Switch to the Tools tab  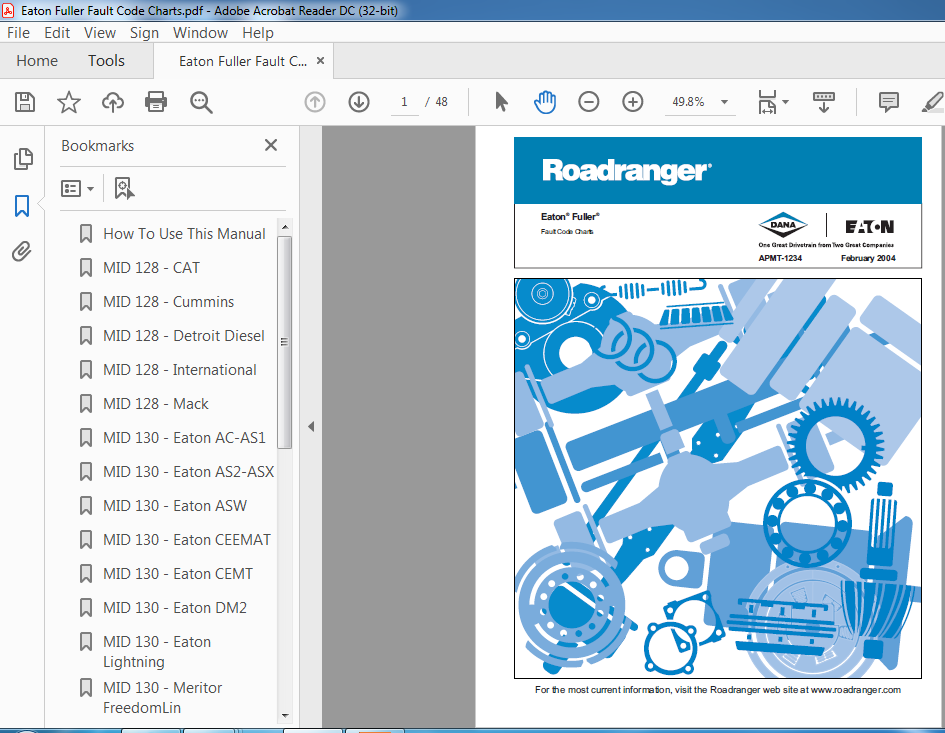coord(106,61)
